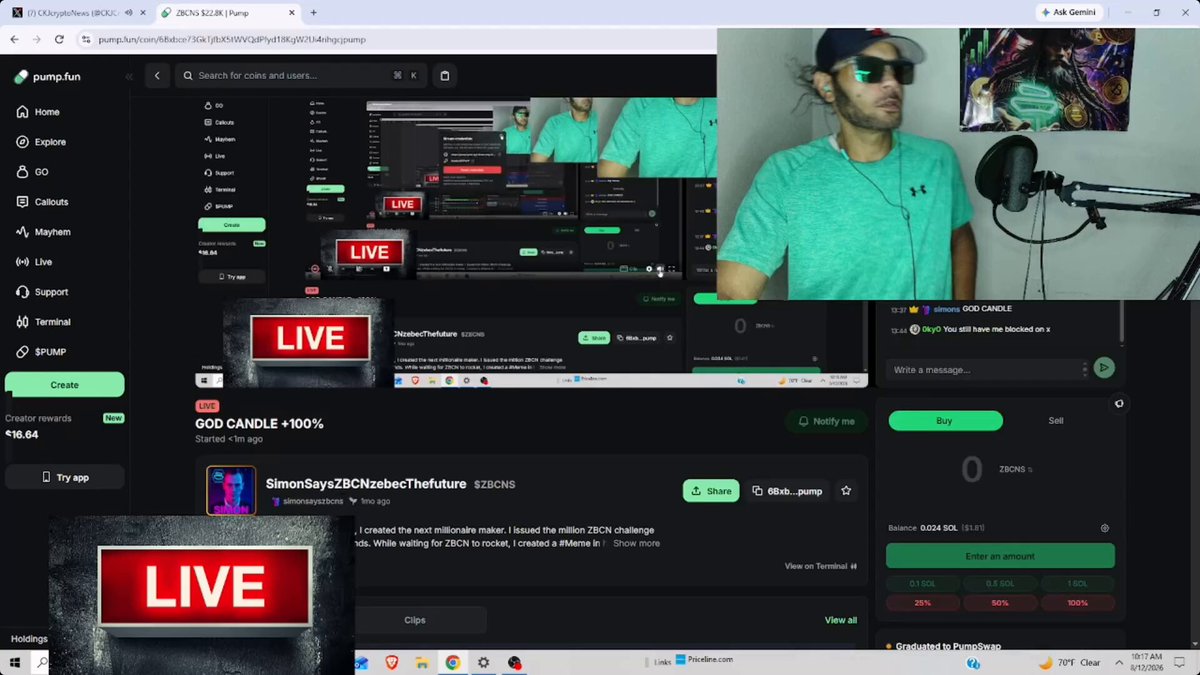Follow the View on Terminal link

tap(821, 566)
